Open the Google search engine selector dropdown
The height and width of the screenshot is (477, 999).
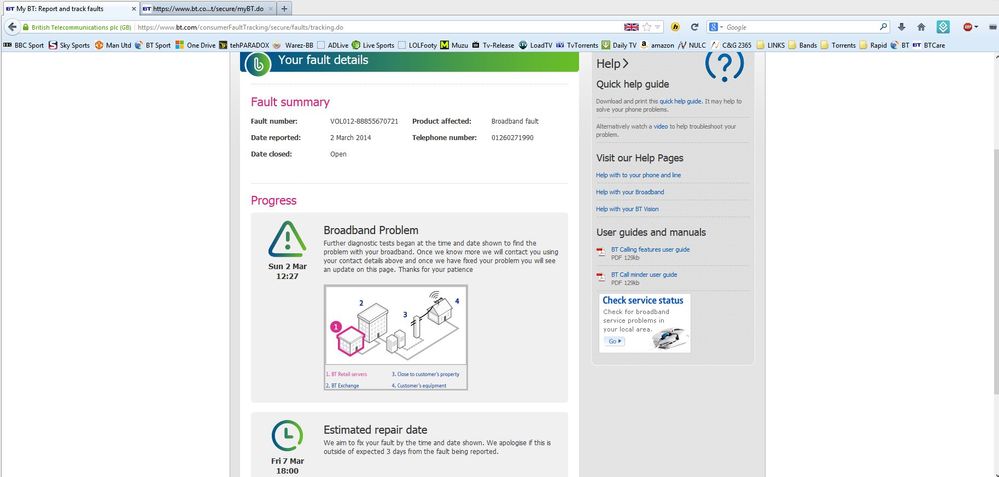(716, 27)
